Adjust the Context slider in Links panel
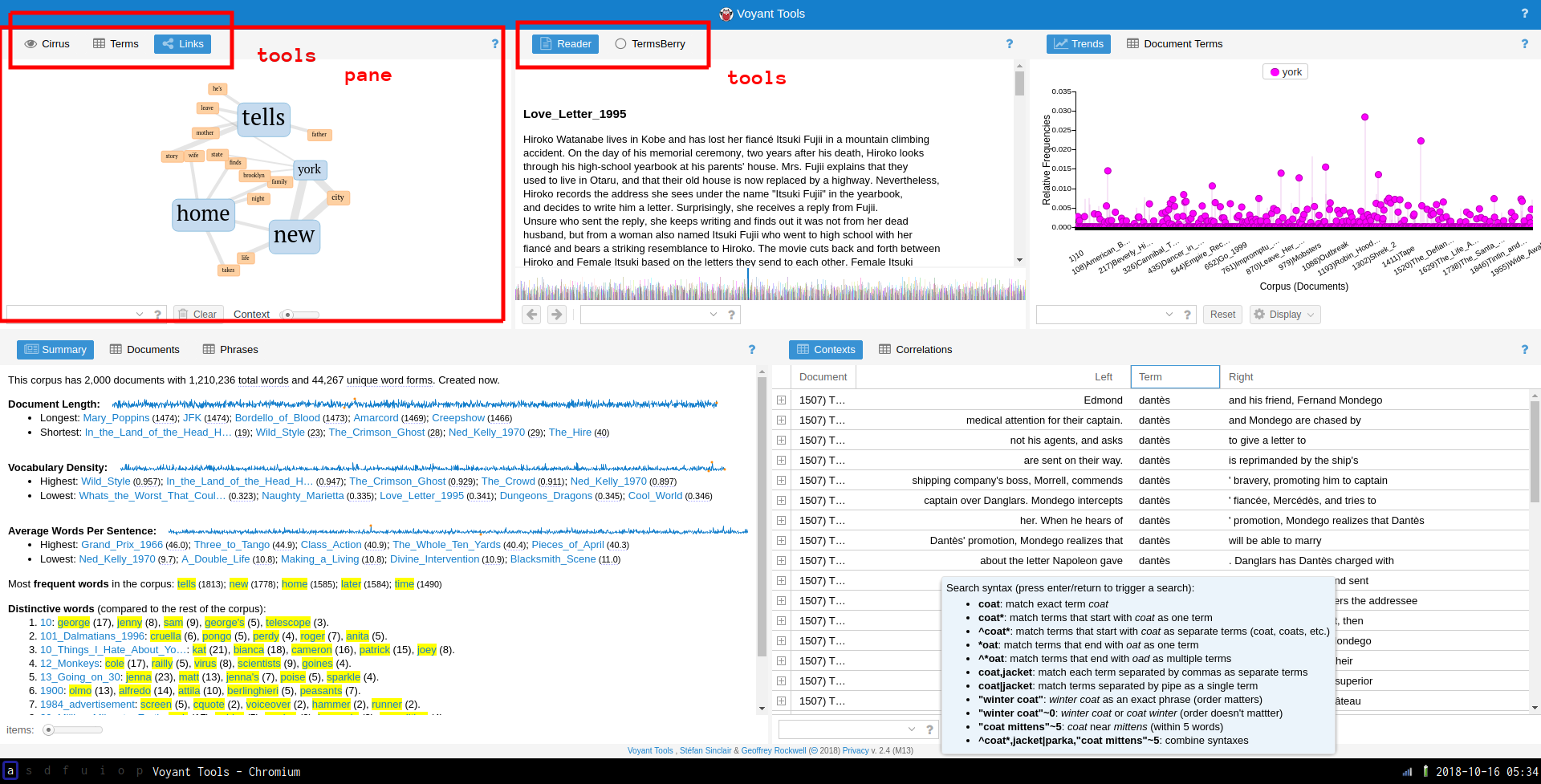Viewport: 1541px width, 784px height. [299, 315]
